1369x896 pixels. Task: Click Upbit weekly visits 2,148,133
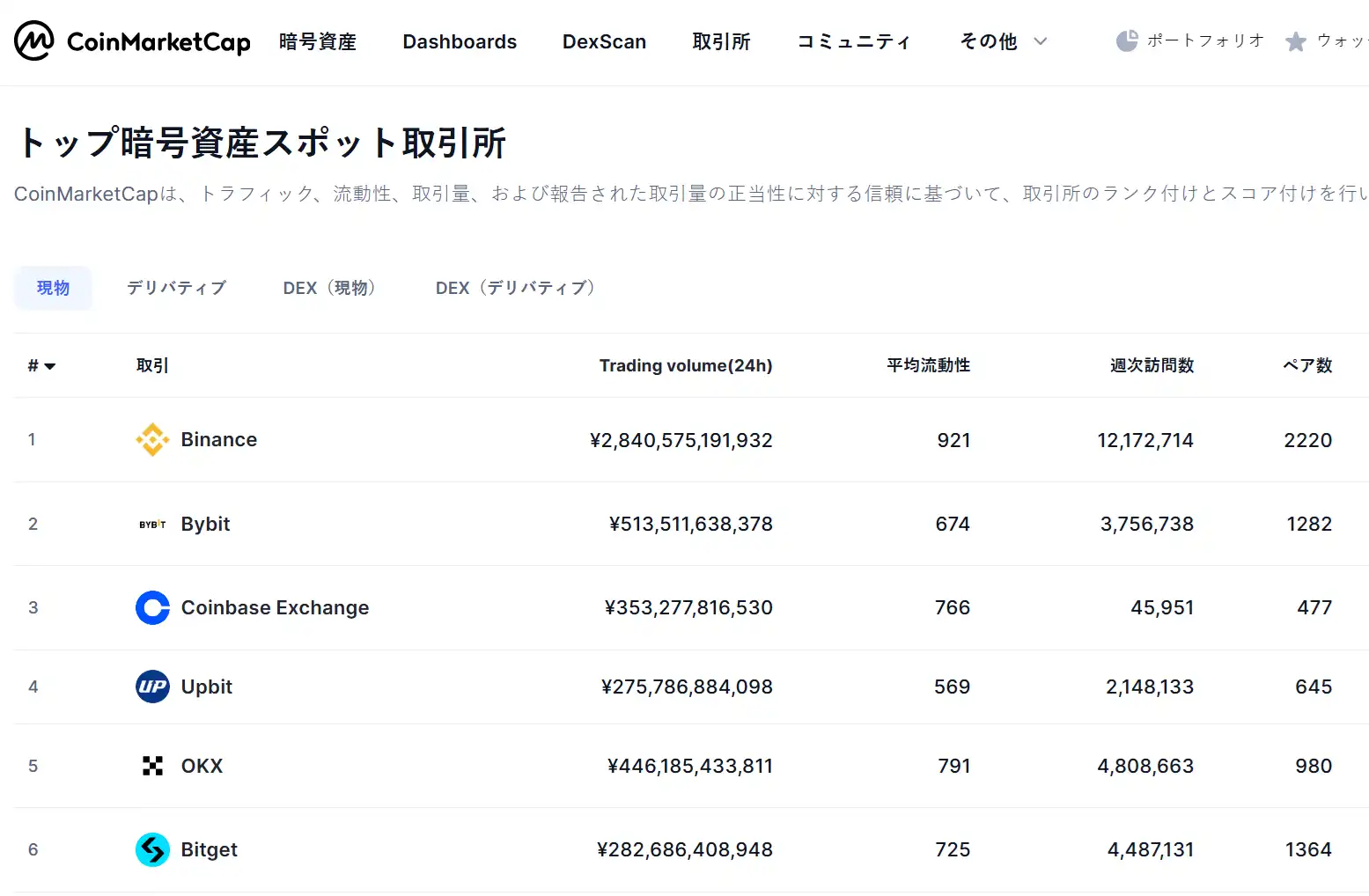coord(1150,687)
